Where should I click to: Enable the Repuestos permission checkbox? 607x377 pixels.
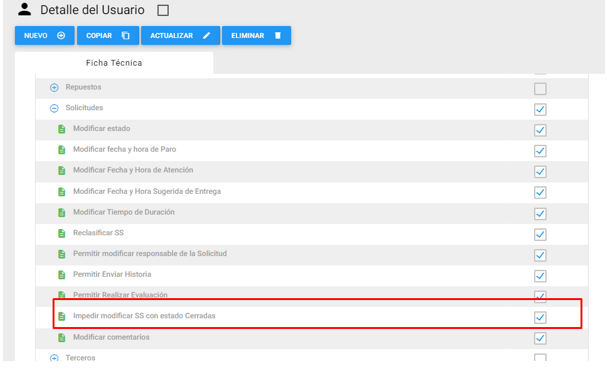point(540,89)
